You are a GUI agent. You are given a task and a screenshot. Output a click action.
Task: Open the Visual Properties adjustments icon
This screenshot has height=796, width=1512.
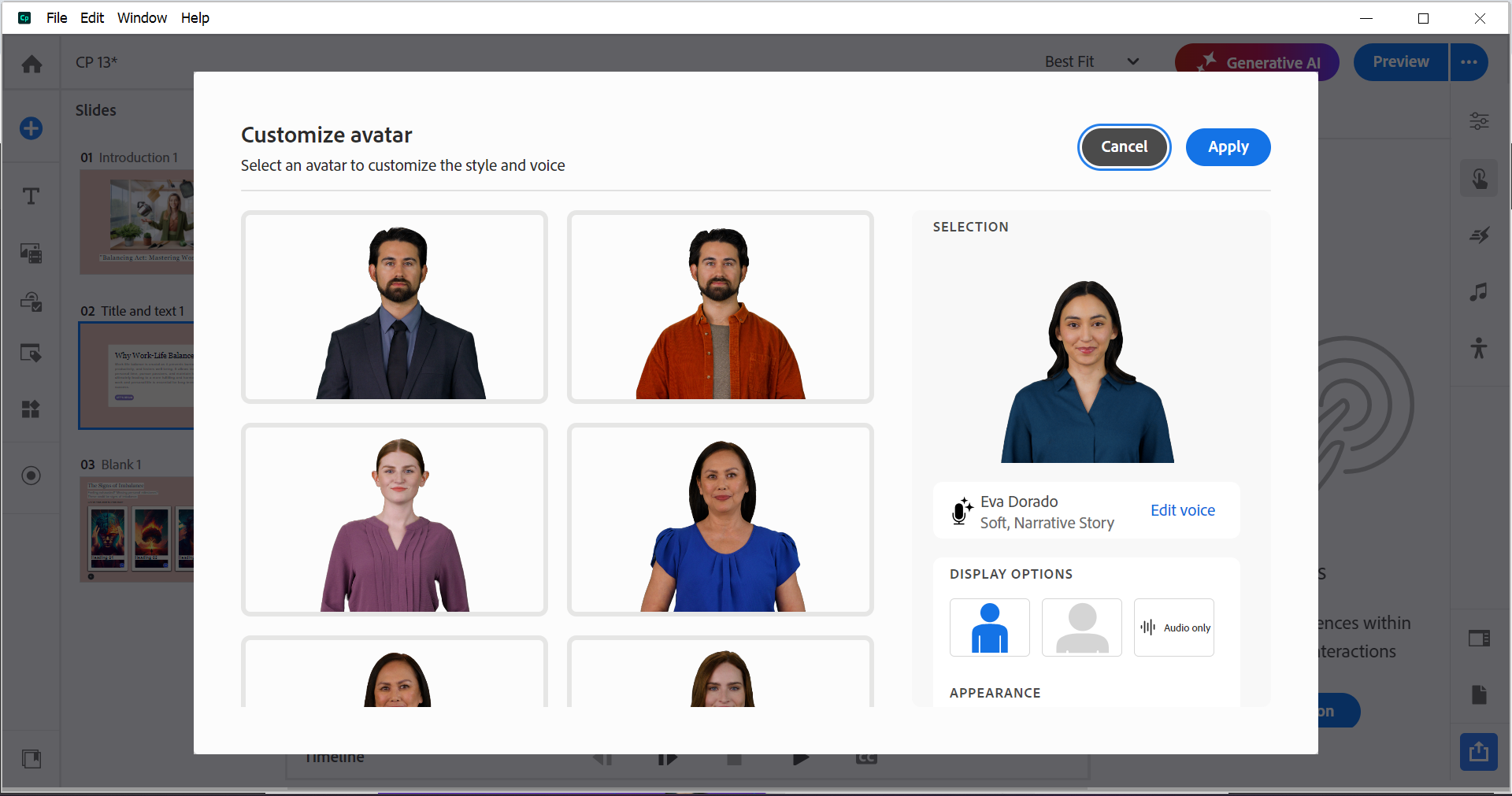[1479, 120]
